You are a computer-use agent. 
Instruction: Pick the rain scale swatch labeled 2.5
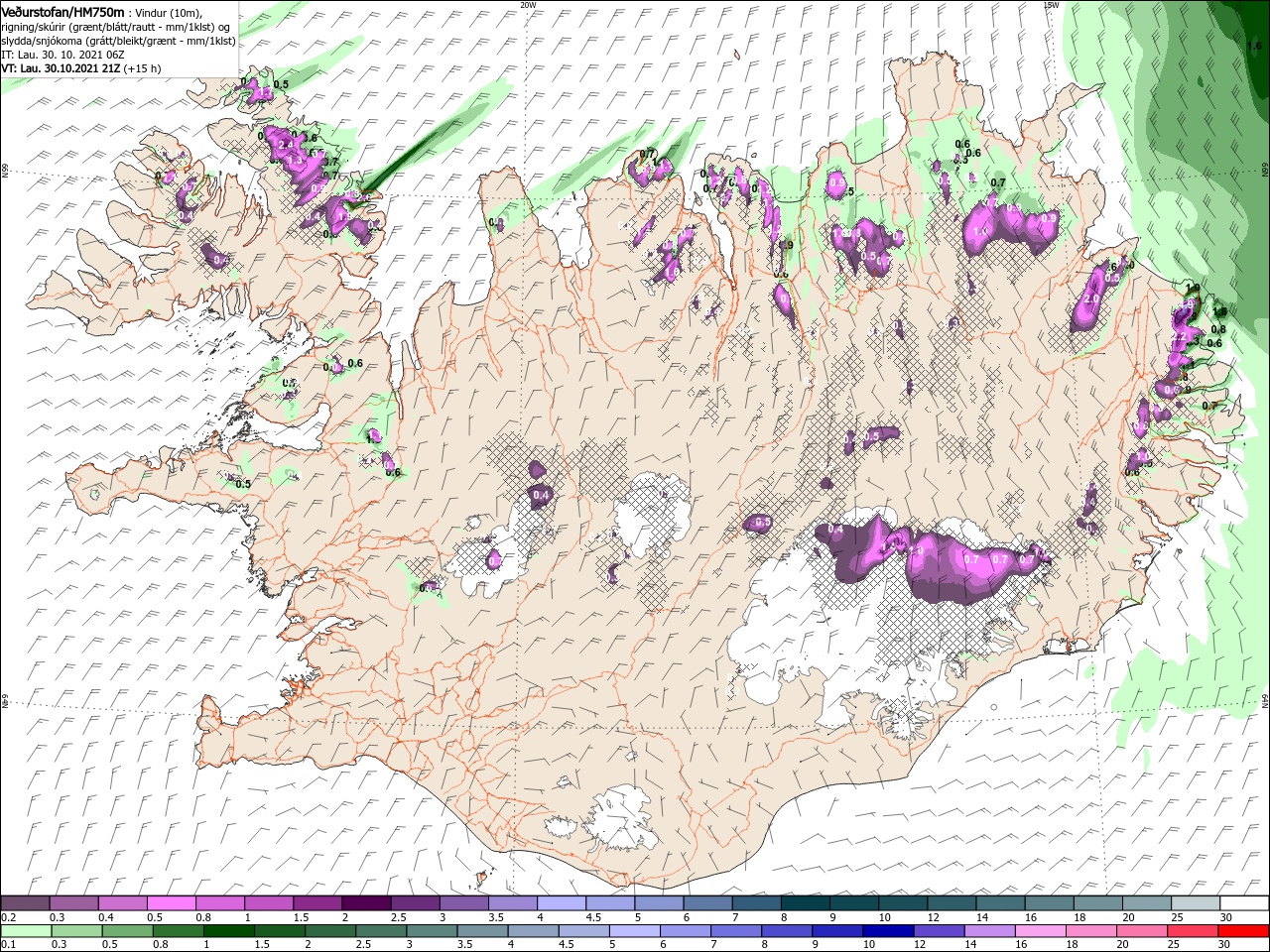pos(380,931)
